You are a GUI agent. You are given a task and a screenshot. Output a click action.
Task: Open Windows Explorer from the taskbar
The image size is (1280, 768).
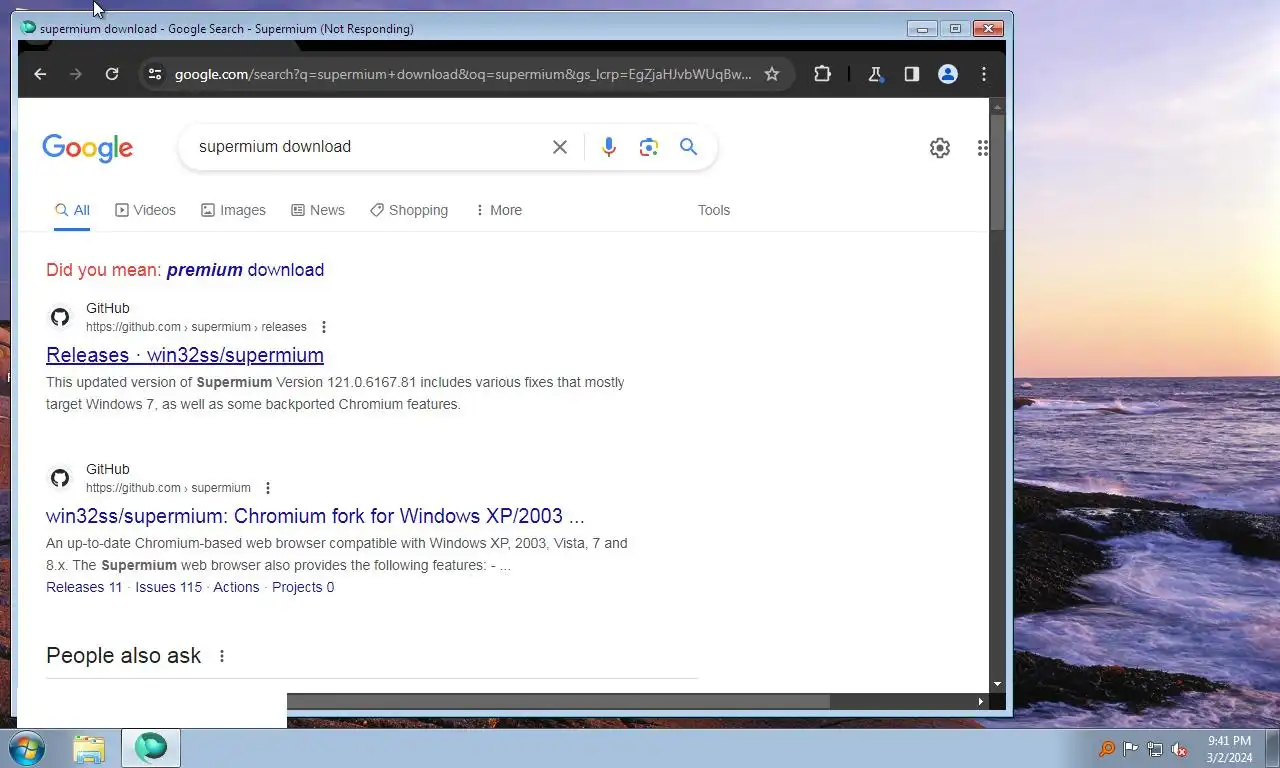[x=89, y=748]
